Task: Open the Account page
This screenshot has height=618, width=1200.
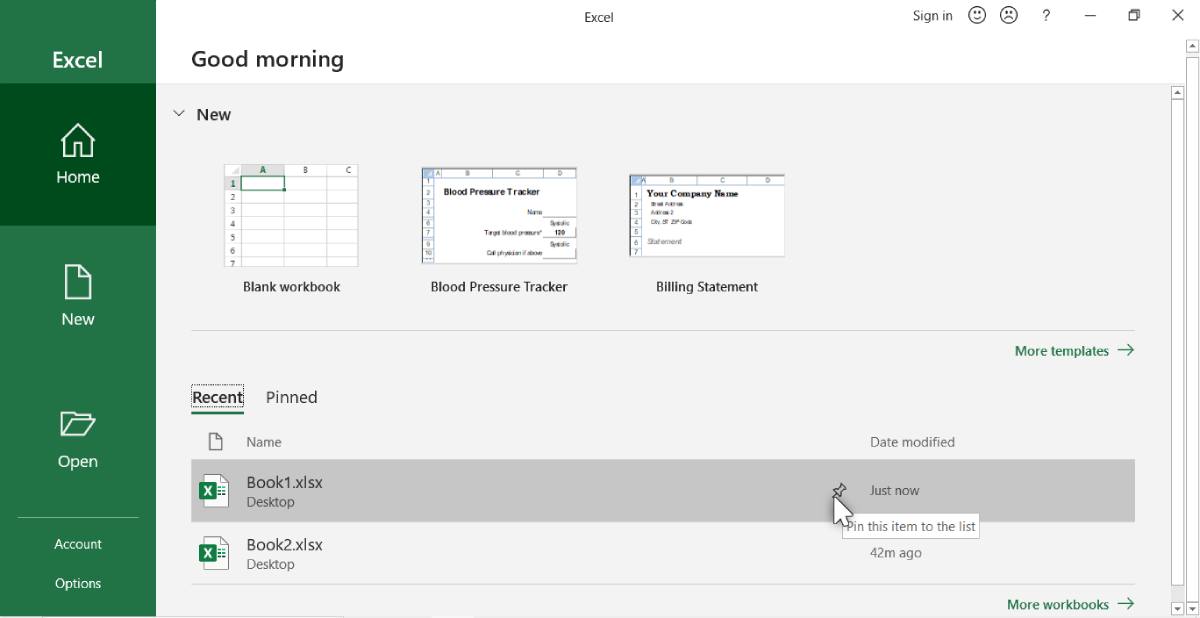Action: click(x=78, y=544)
